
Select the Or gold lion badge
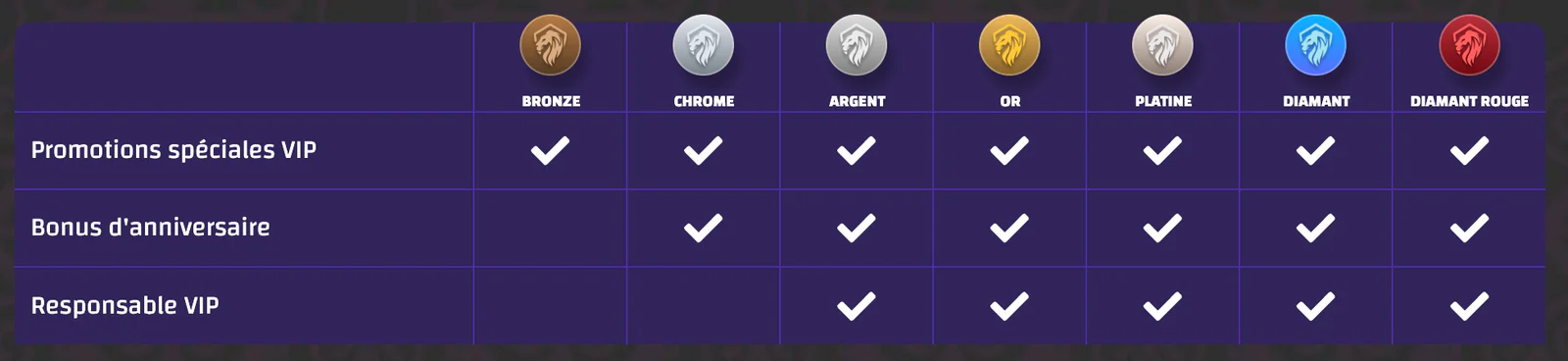(1009, 45)
